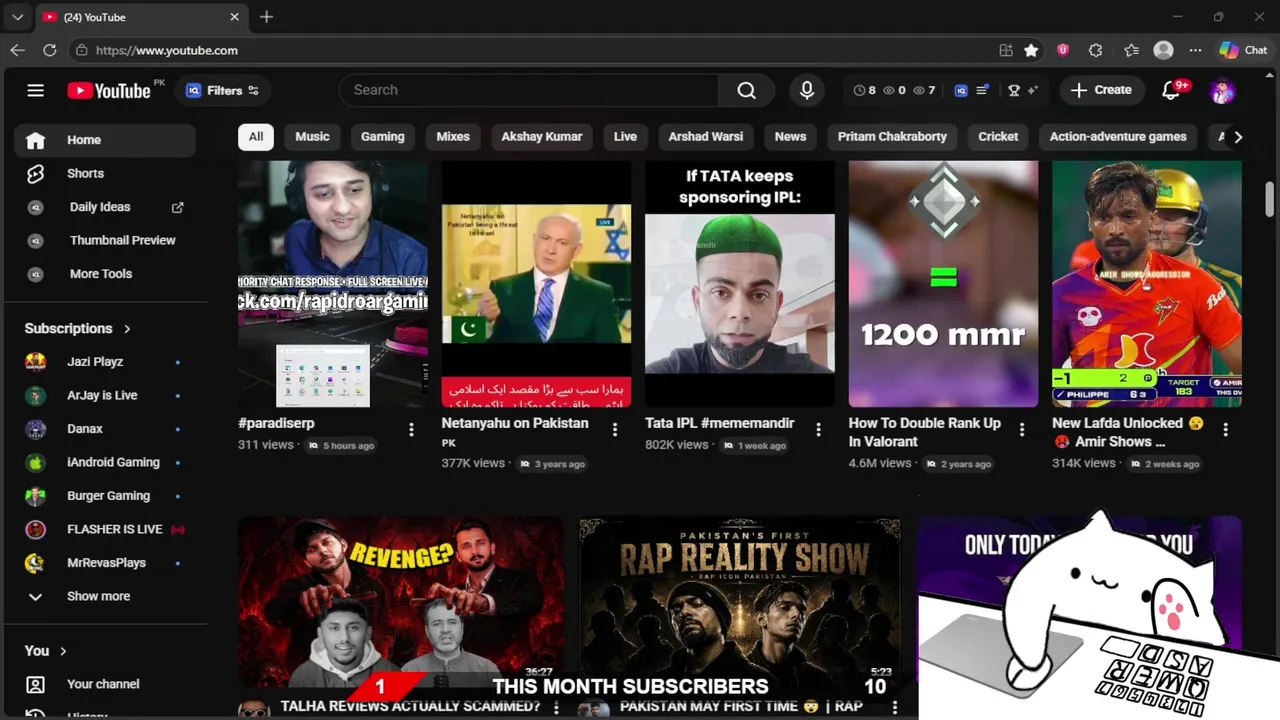This screenshot has height=720, width=1280.
Task: Select the All filter chip
Action: pos(256,137)
